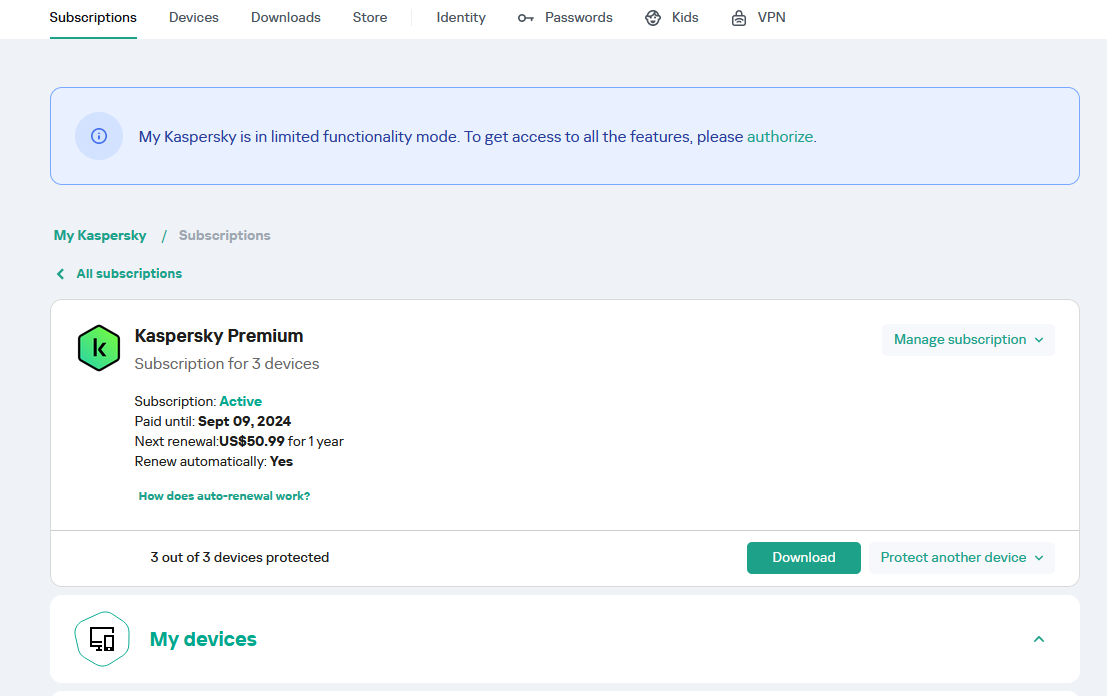The height and width of the screenshot is (696, 1107).
Task: Click the My devices section heading
Action: coord(203,639)
